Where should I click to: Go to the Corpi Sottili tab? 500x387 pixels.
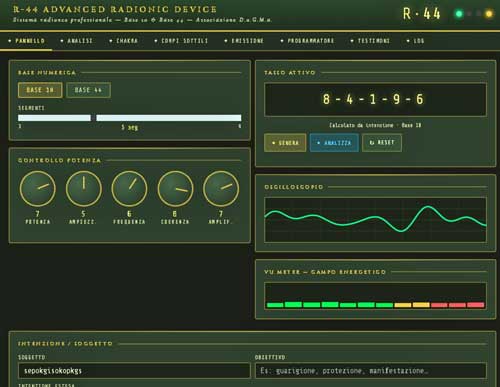pos(181,41)
